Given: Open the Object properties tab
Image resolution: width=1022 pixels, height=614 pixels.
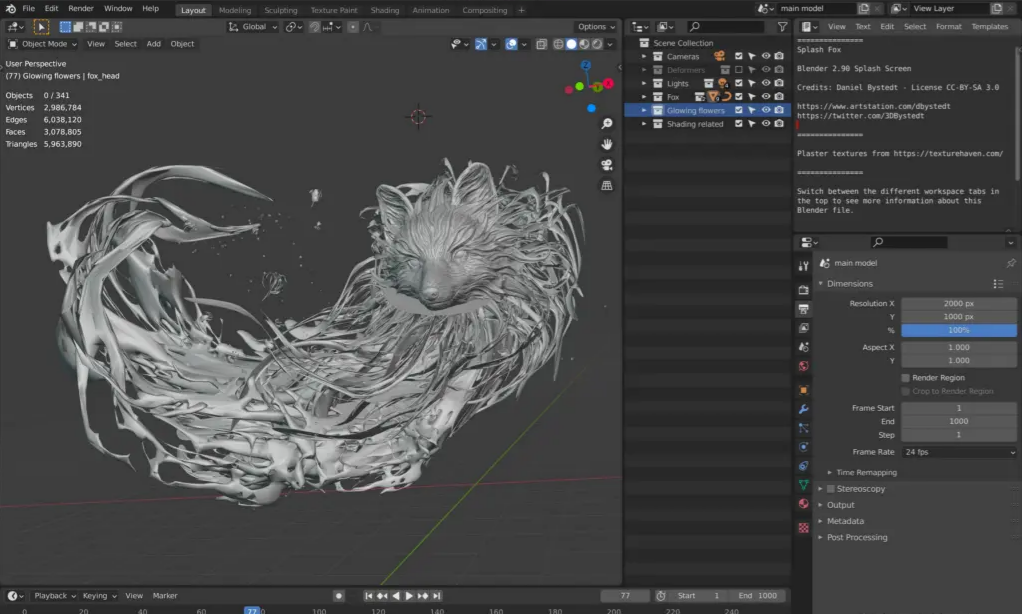Looking at the screenshot, I should tap(804, 390).
